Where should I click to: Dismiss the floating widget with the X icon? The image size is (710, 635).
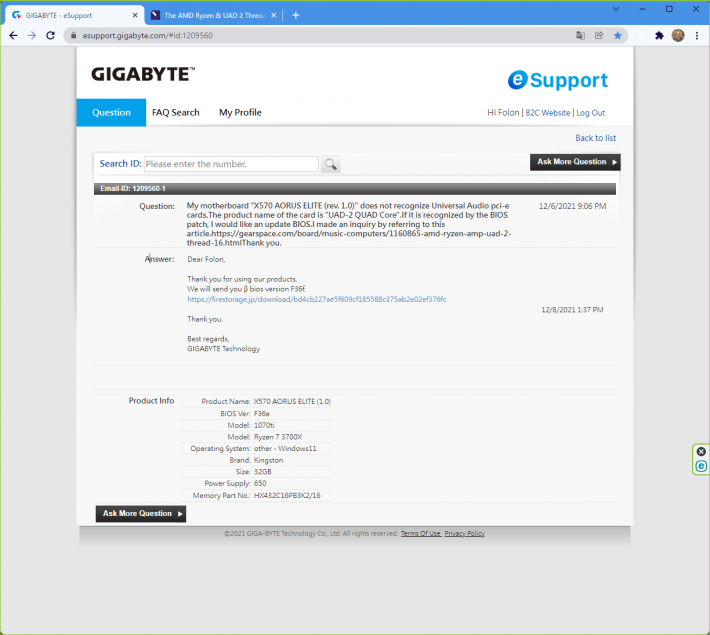(701, 452)
